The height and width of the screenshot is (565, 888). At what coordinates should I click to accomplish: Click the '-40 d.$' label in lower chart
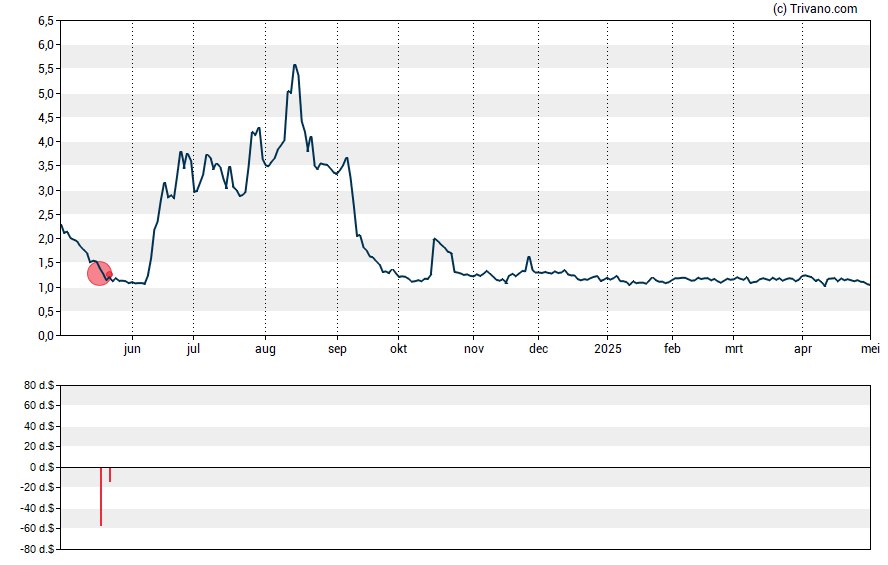coord(37,508)
